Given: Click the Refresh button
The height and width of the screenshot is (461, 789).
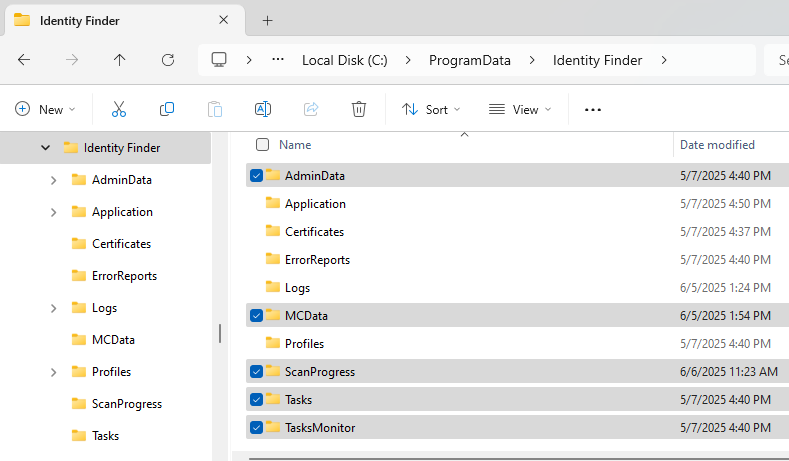Looking at the screenshot, I should (x=168, y=60).
